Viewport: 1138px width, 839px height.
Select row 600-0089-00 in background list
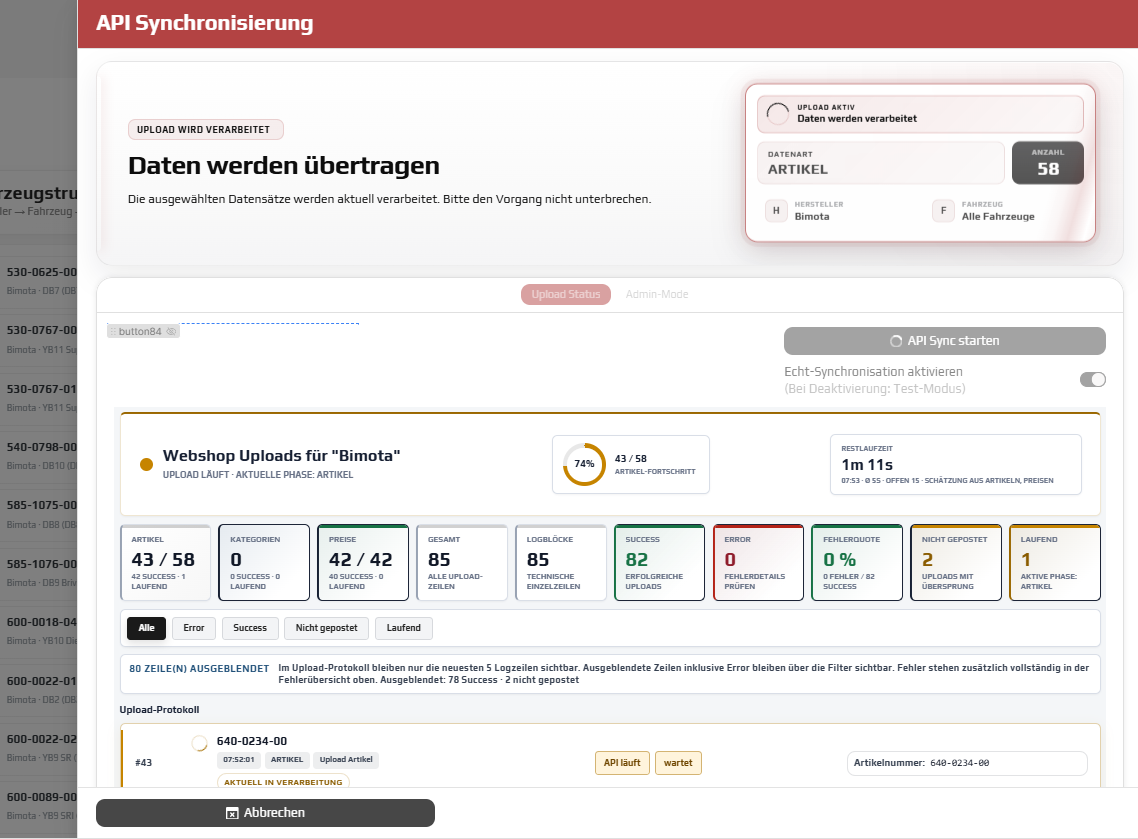click(38, 806)
